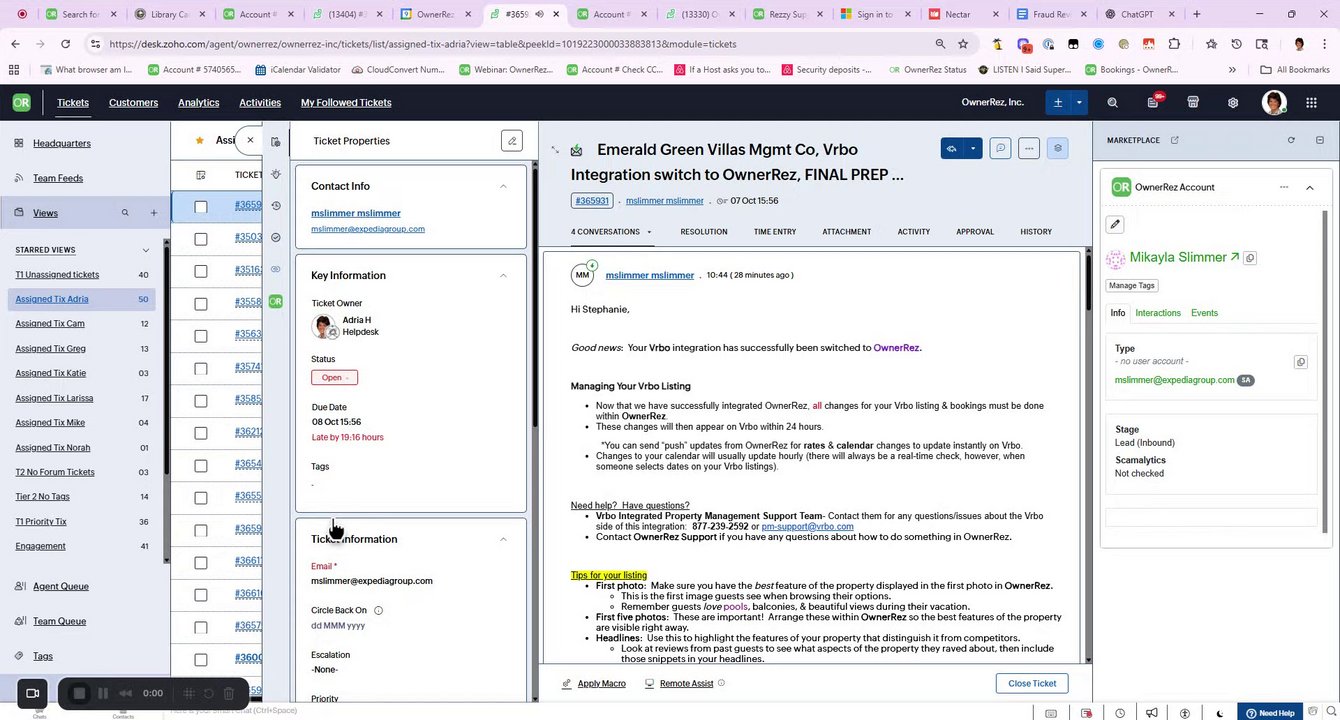Select checkbox for ticket #3585 row
This screenshot has width=1340, height=720.
(201, 400)
